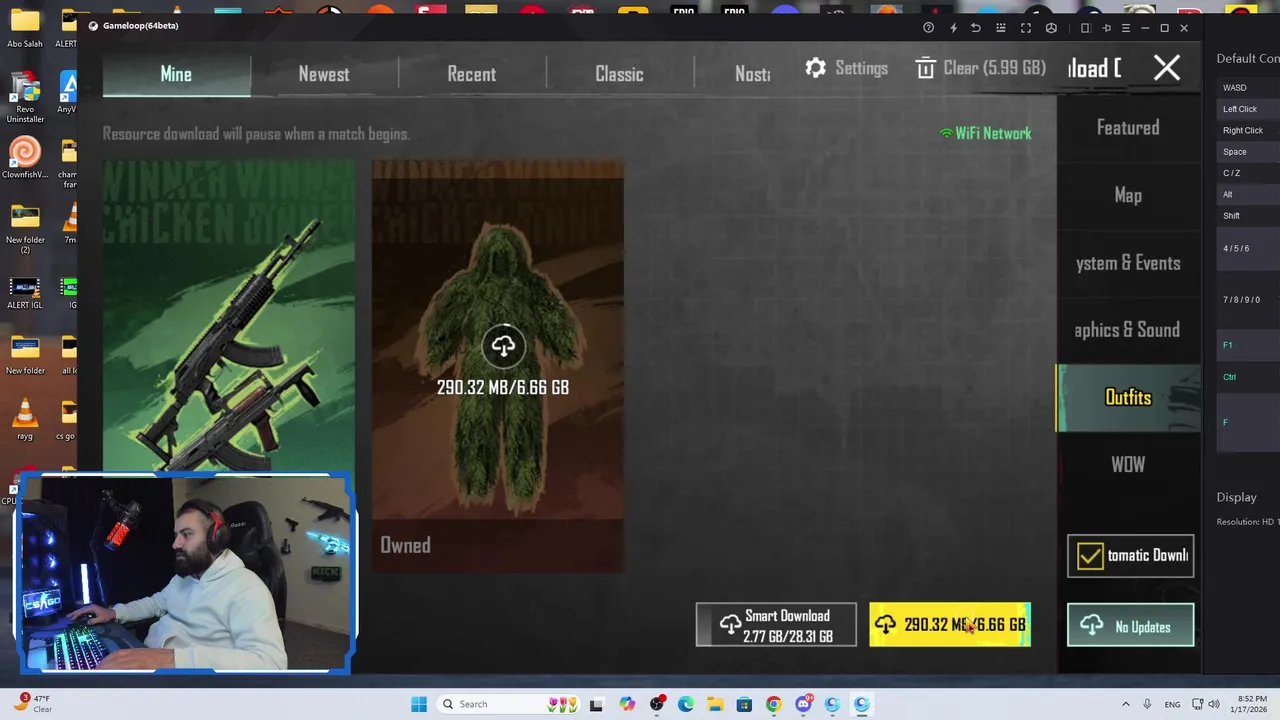Select the System & Events category
Screen dimensions: 1280x720
(x=1128, y=263)
